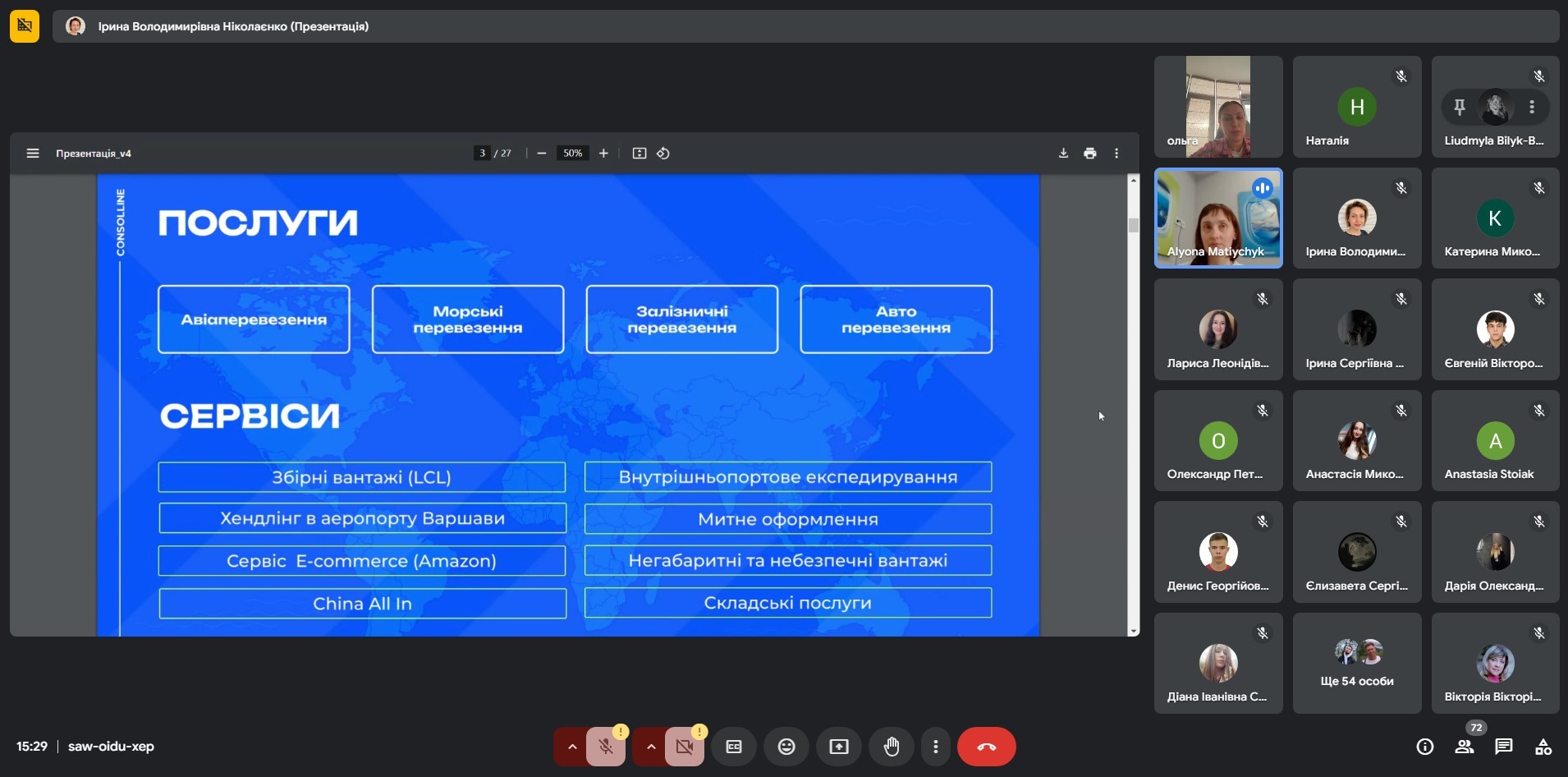Toggle closed captions
The width and height of the screenshot is (1568, 777).
(x=734, y=747)
